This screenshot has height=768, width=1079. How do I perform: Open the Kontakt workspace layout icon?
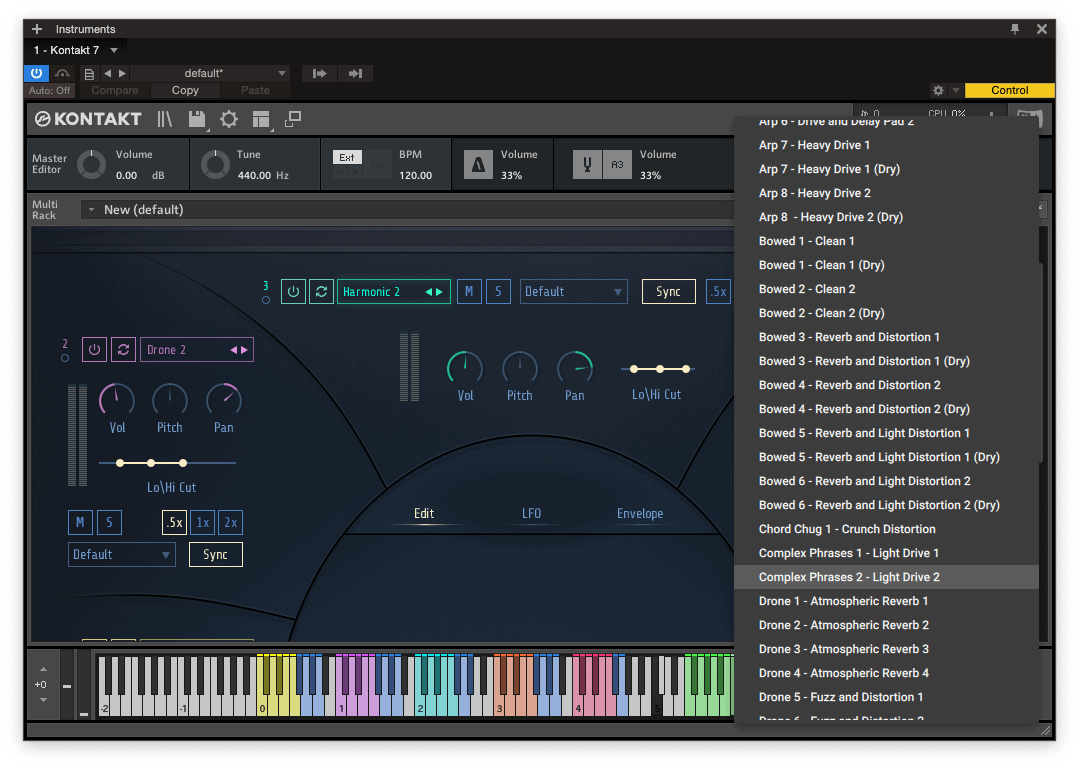[x=261, y=119]
